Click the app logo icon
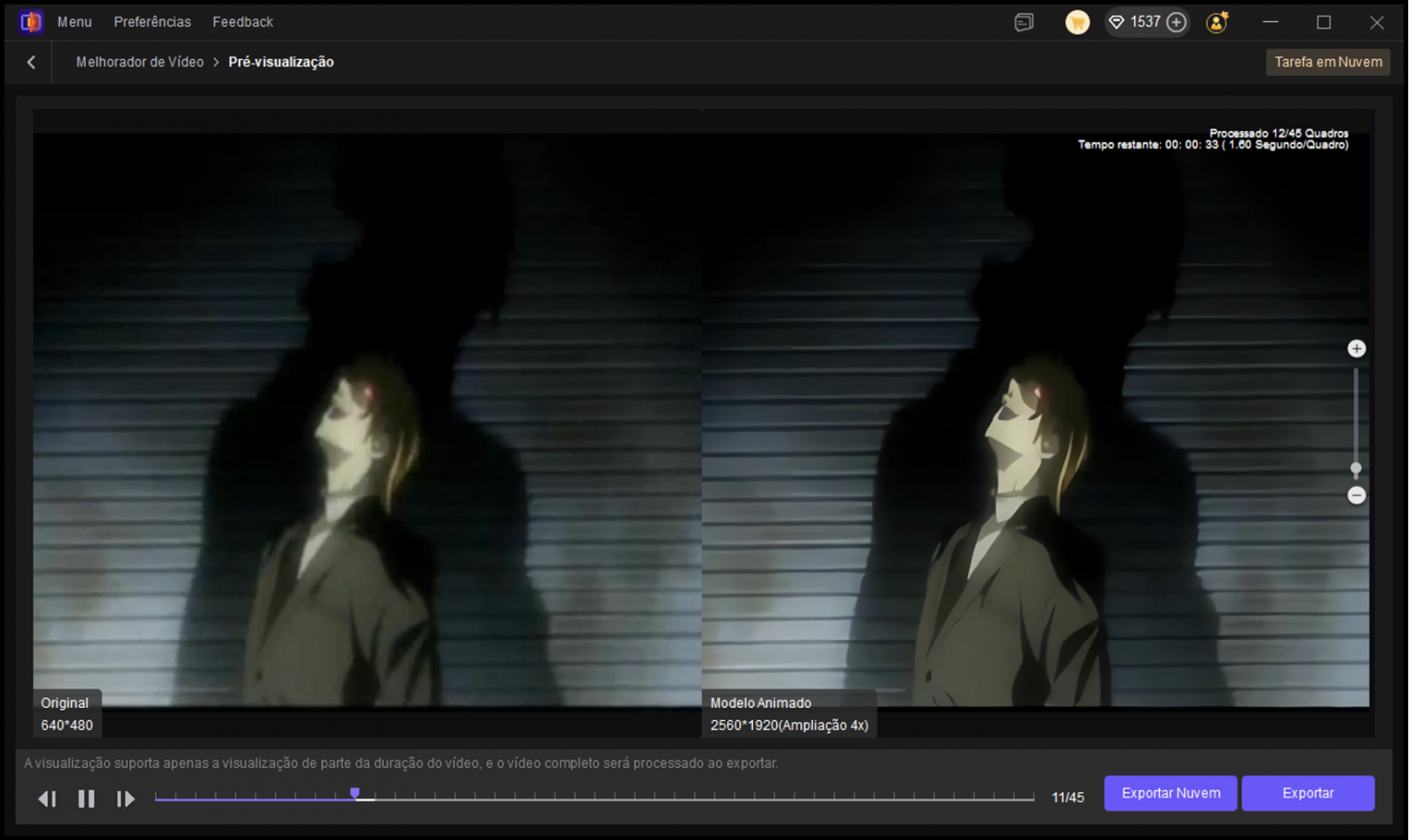1409x840 pixels. [31, 22]
